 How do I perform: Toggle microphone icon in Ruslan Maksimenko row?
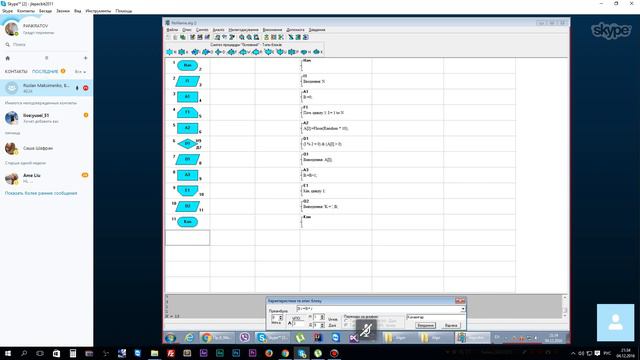tap(77, 88)
